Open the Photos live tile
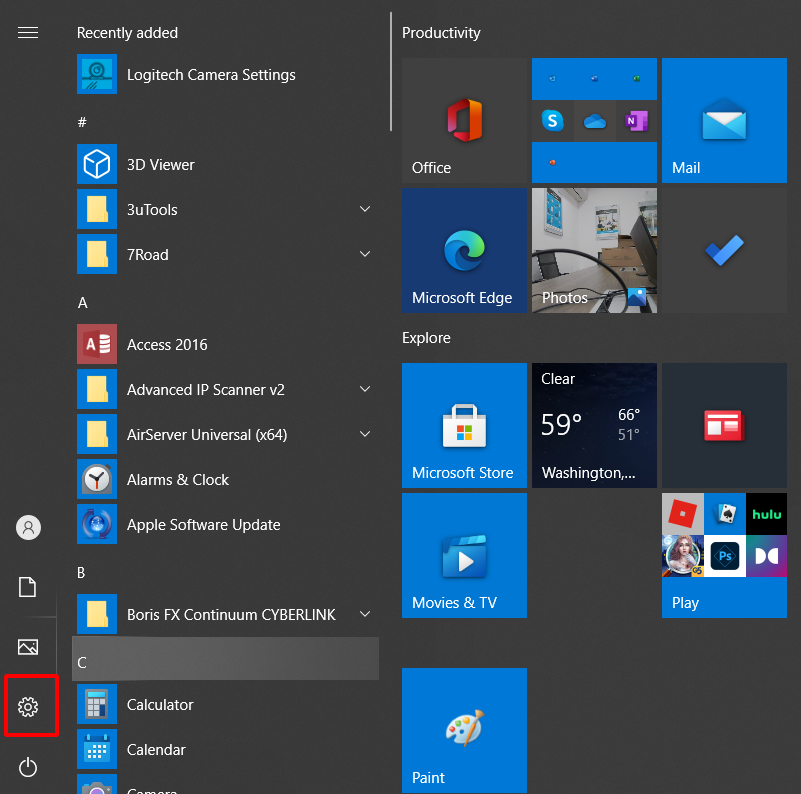 594,250
